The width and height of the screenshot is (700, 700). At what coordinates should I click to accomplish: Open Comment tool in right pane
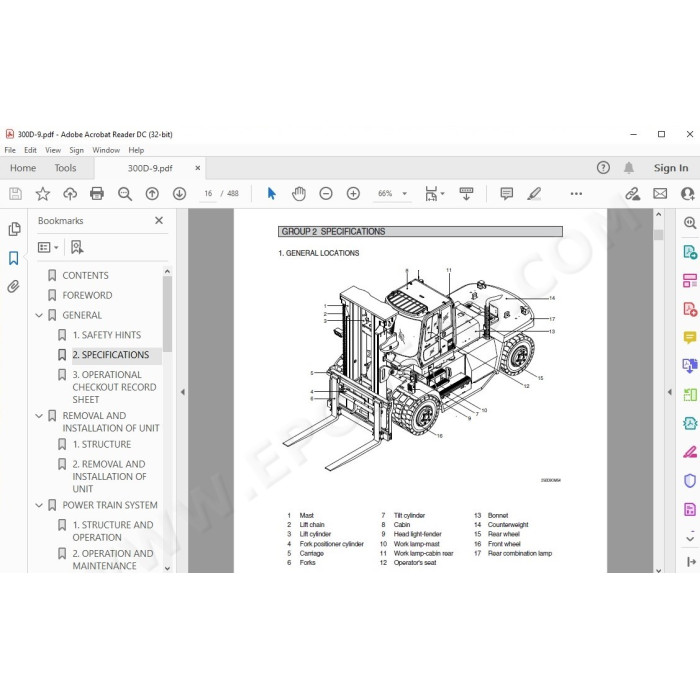click(x=690, y=337)
